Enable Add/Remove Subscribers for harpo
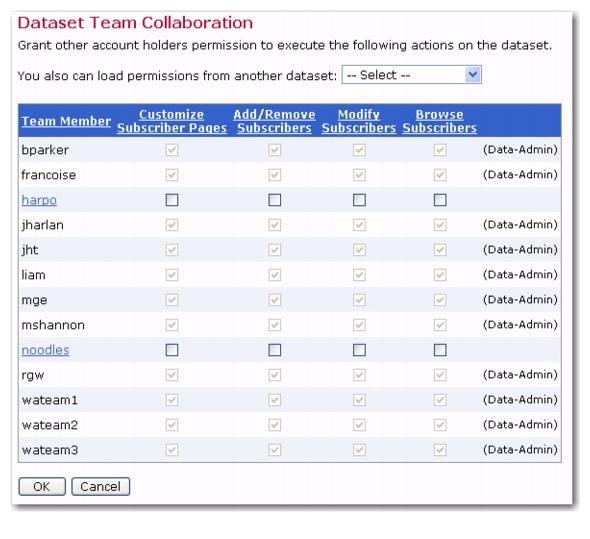This screenshot has height=539, width=590. (x=275, y=200)
